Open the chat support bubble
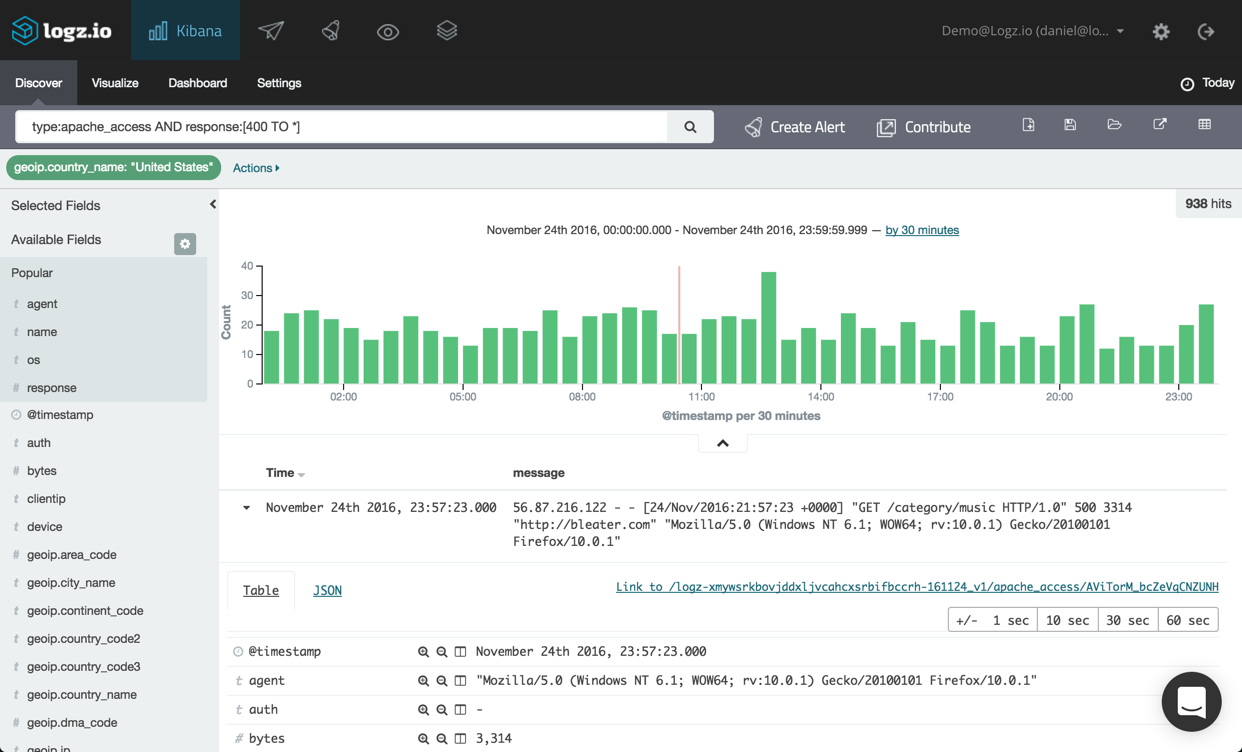1242x752 pixels. tap(1191, 702)
